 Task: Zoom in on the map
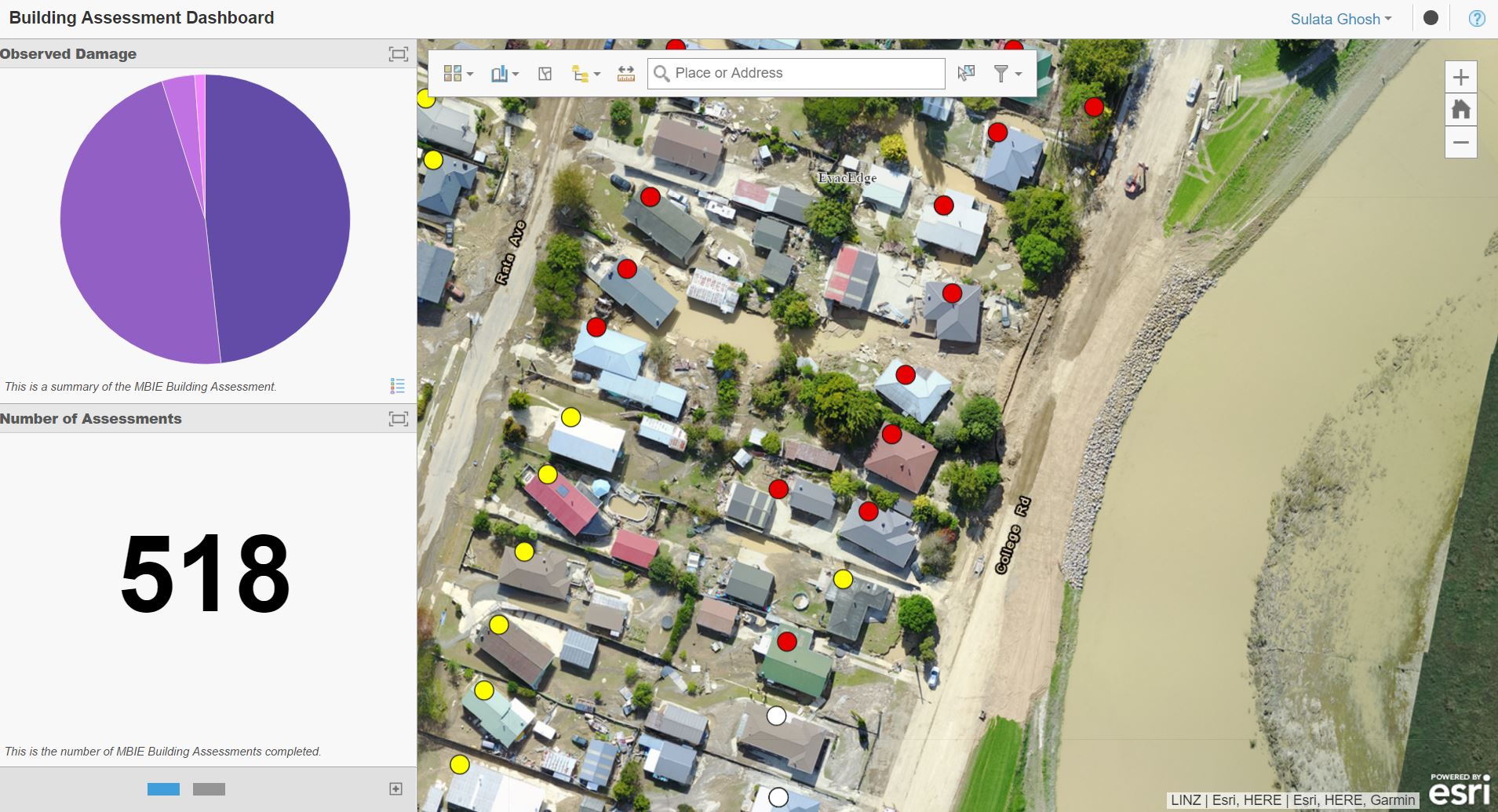1460,77
